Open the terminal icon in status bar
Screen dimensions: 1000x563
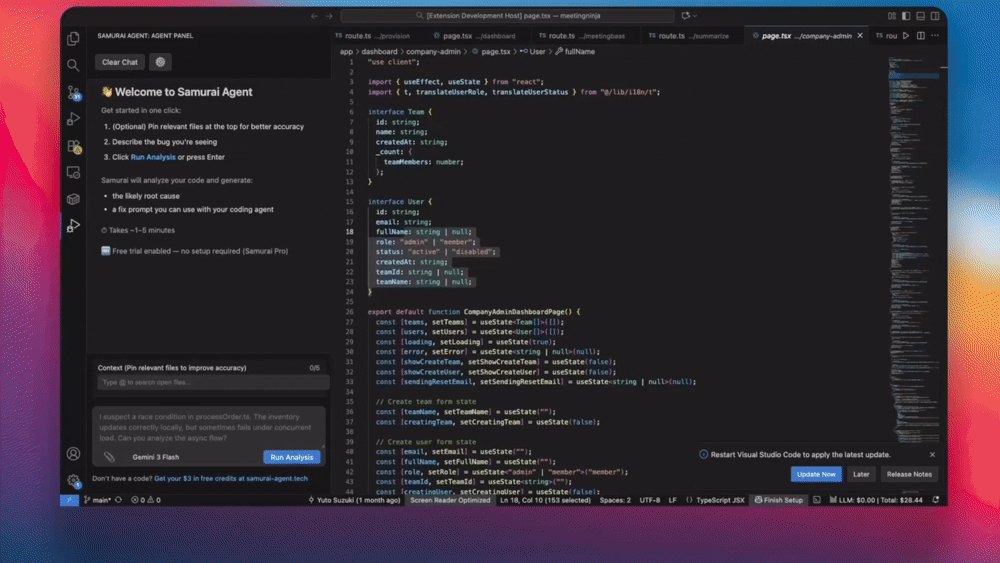point(817,500)
